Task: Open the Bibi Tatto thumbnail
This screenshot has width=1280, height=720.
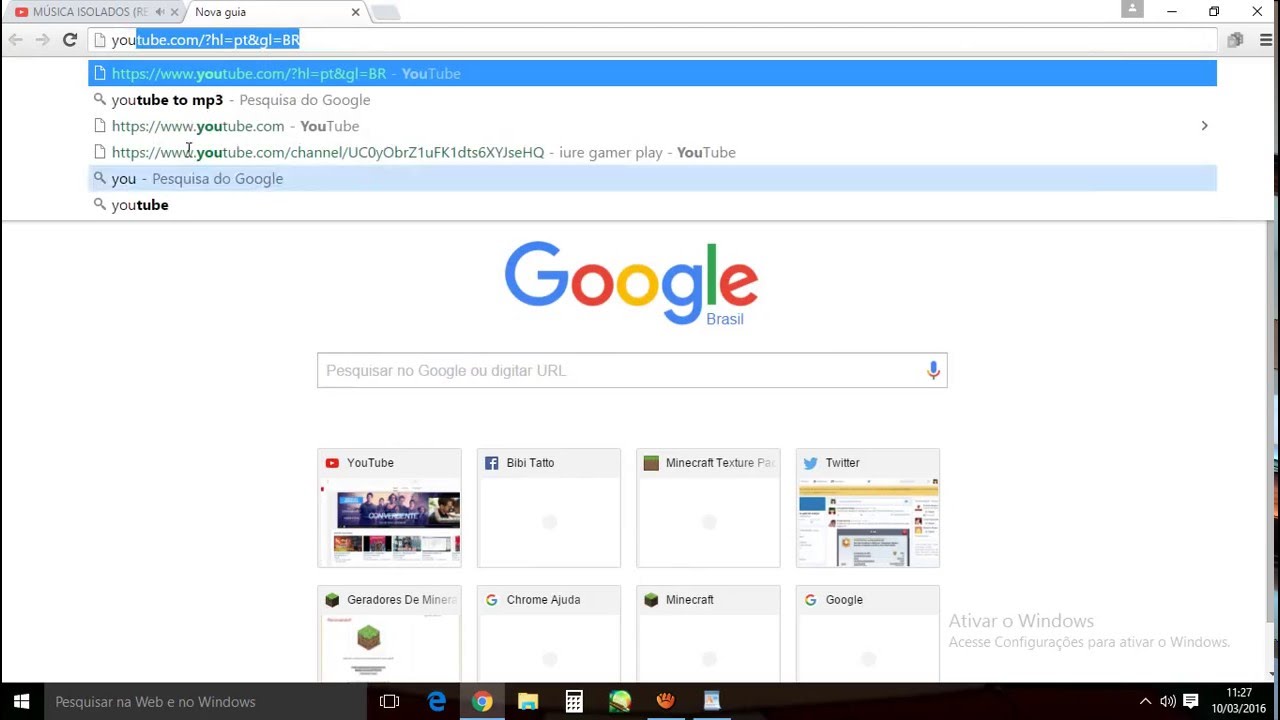Action: pyautogui.click(x=549, y=508)
